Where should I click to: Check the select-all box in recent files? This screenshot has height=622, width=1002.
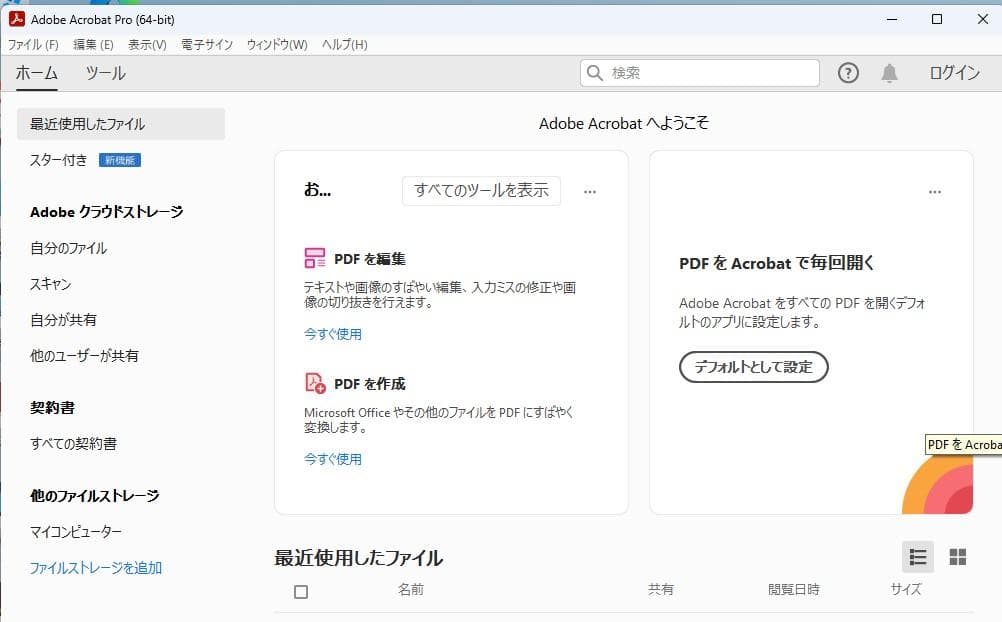(x=299, y=592)
